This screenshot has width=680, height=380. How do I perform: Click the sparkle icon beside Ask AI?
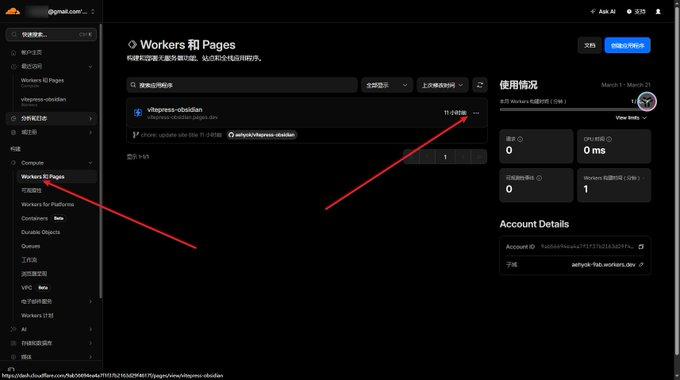coord(593,12)
